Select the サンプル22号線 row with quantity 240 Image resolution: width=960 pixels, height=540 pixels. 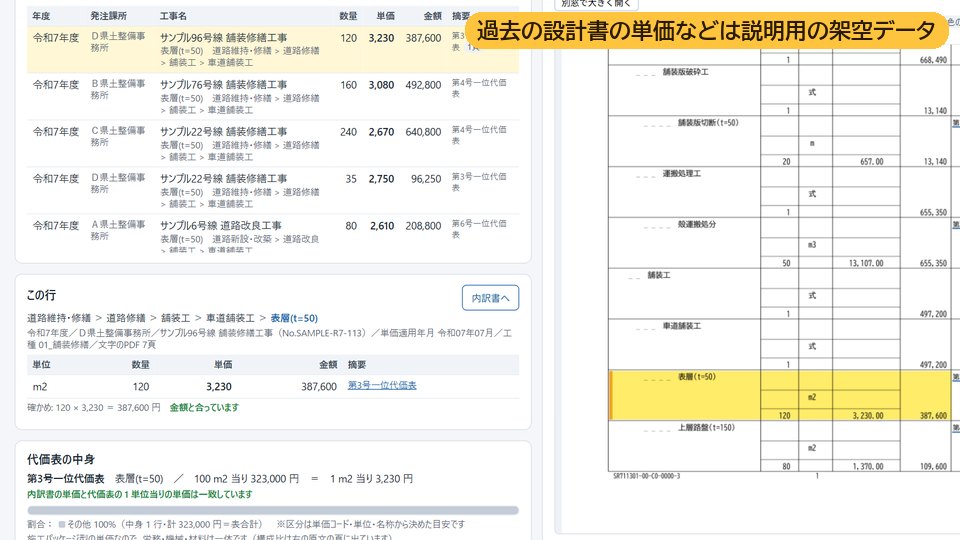(272, 144)
